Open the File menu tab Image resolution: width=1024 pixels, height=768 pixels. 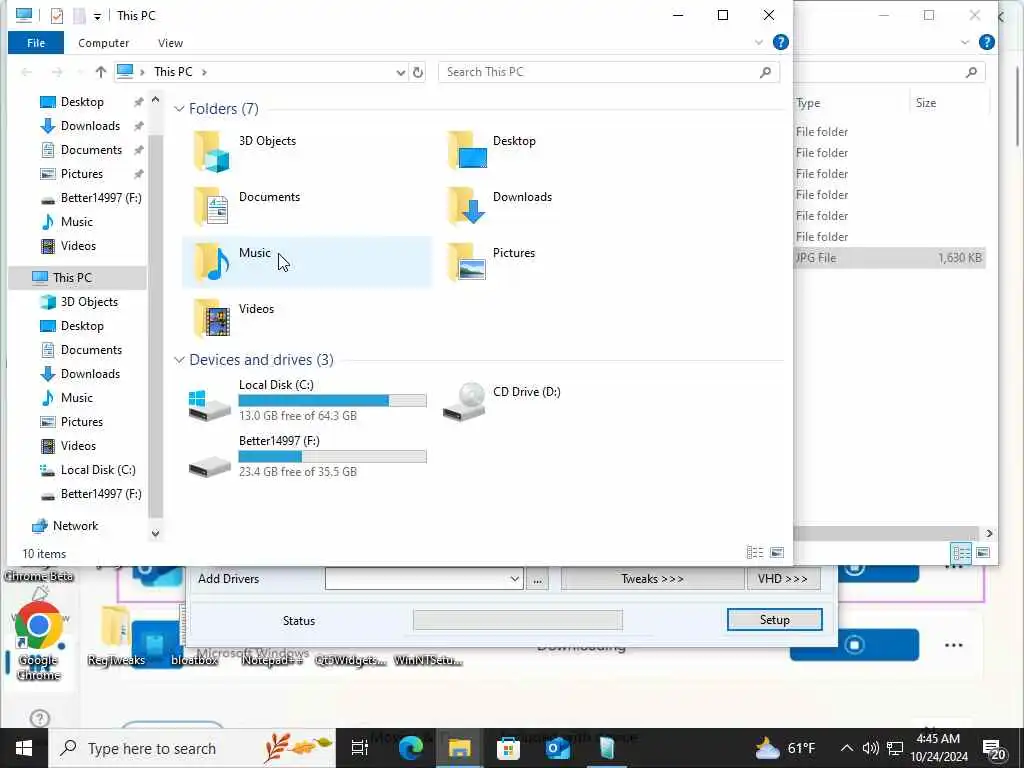(36, 43)
